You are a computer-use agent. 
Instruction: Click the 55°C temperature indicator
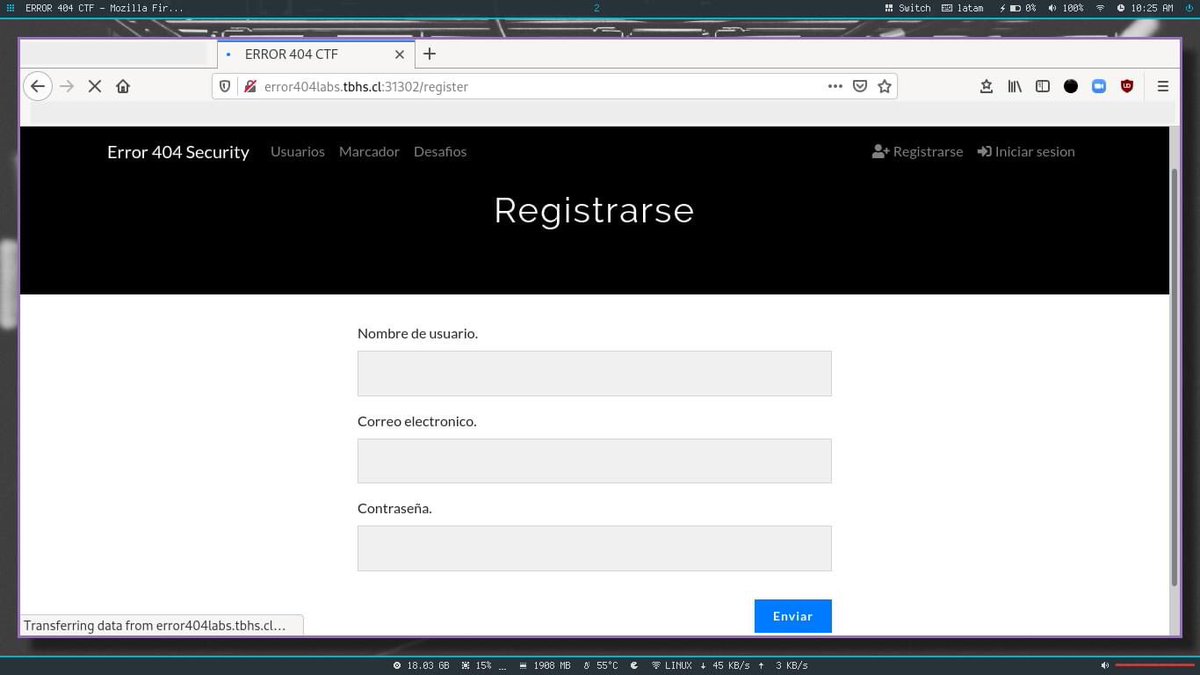pos(601,665)
